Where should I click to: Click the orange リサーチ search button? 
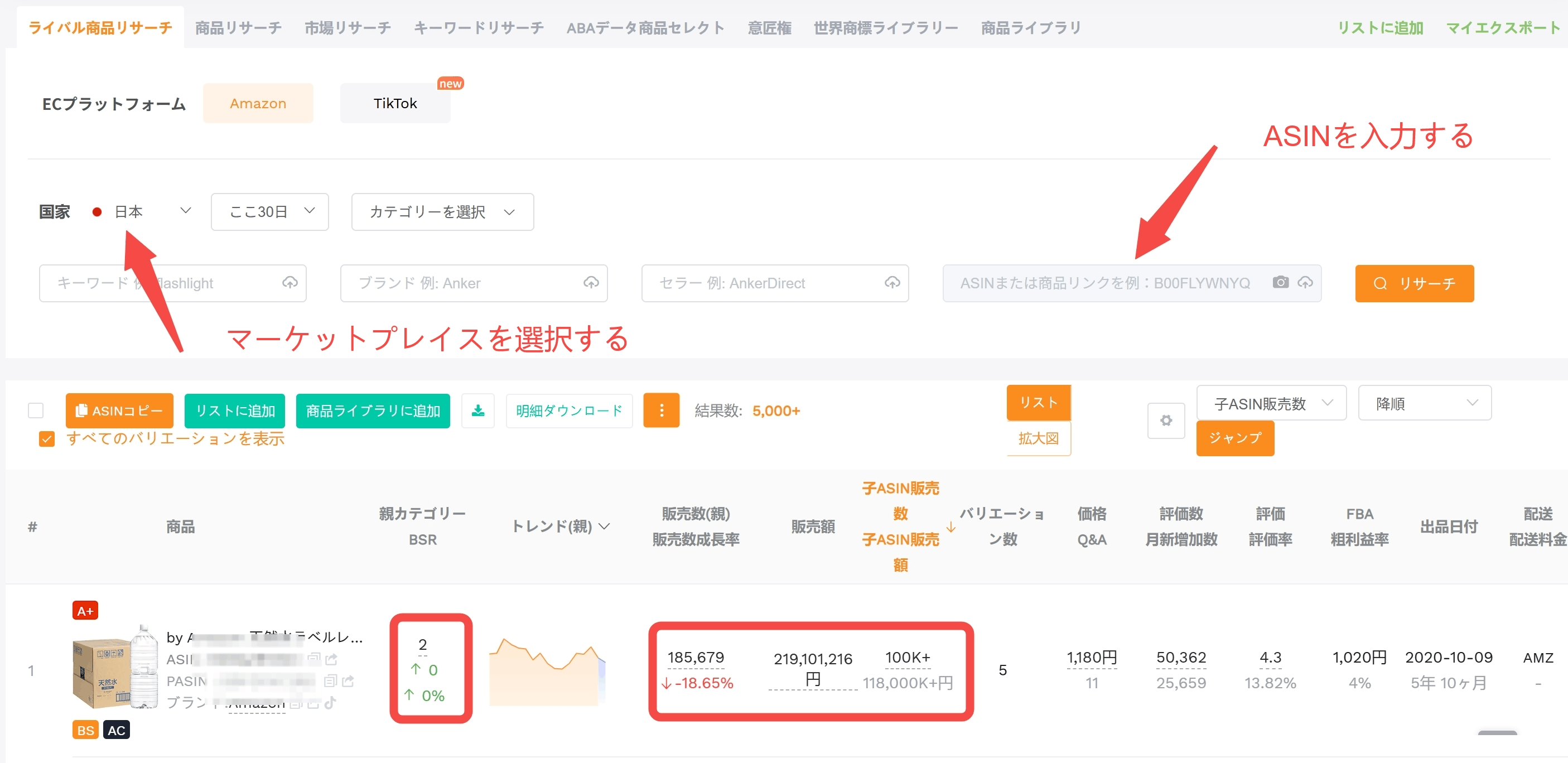1414,283
